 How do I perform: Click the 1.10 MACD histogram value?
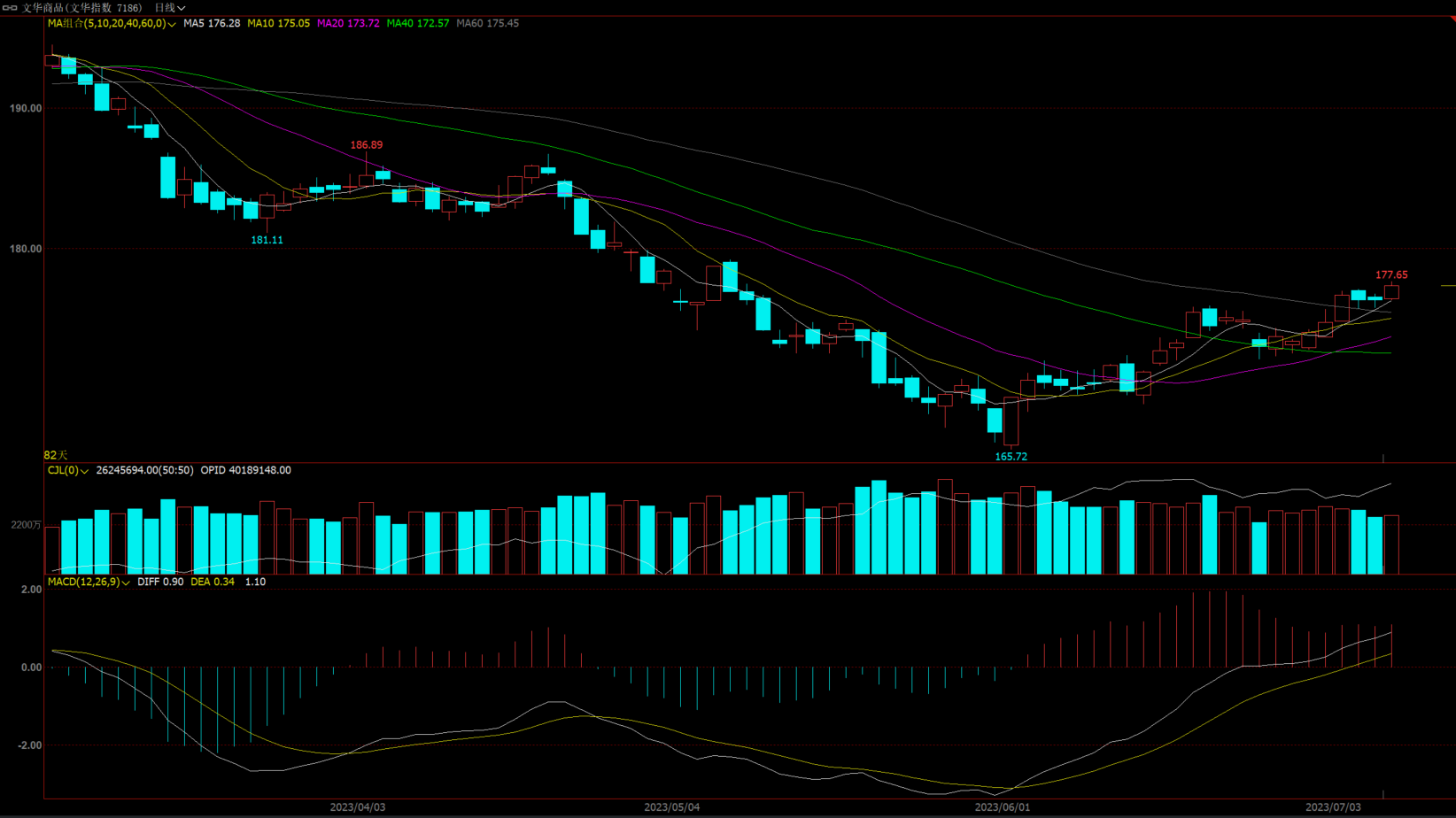click(x=255, y=583)
